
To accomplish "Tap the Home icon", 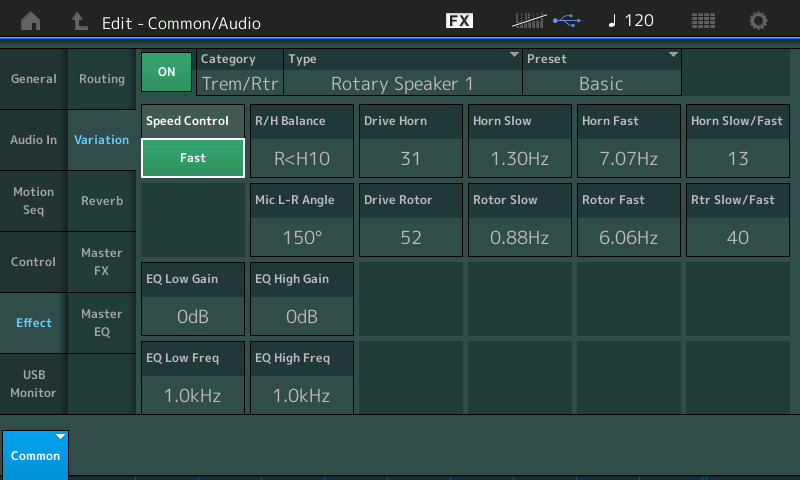I will click(x=32, y=21).
